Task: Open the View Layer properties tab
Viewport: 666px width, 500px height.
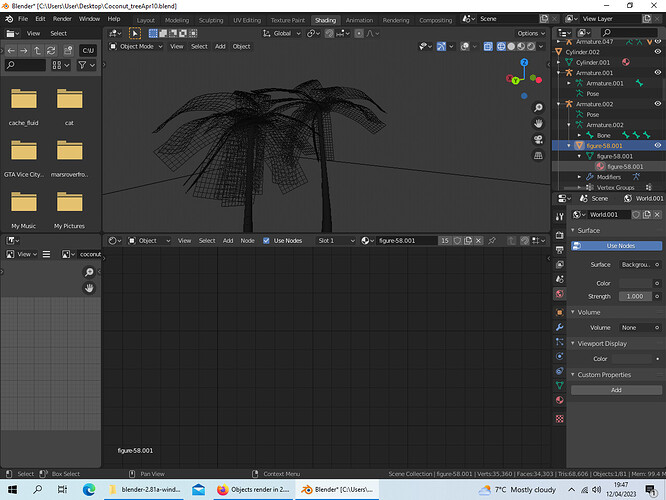Action: 559,265
